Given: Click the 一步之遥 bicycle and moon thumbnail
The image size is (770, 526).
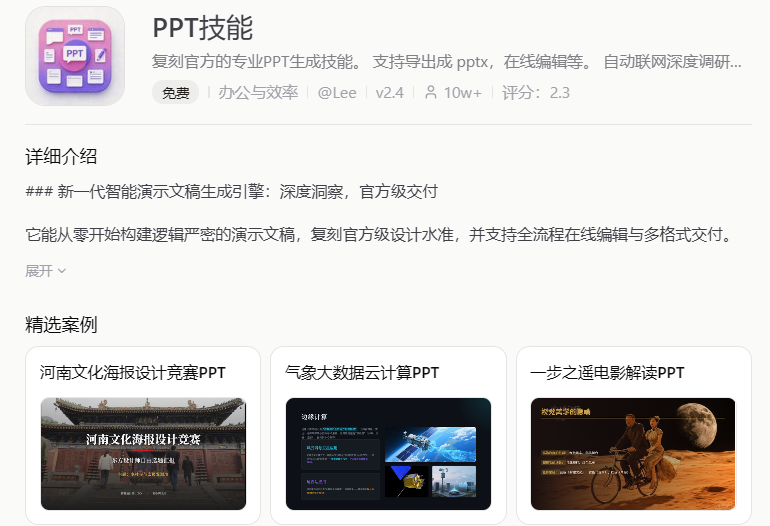Looking at the screenshot, I should coord(633,454).
